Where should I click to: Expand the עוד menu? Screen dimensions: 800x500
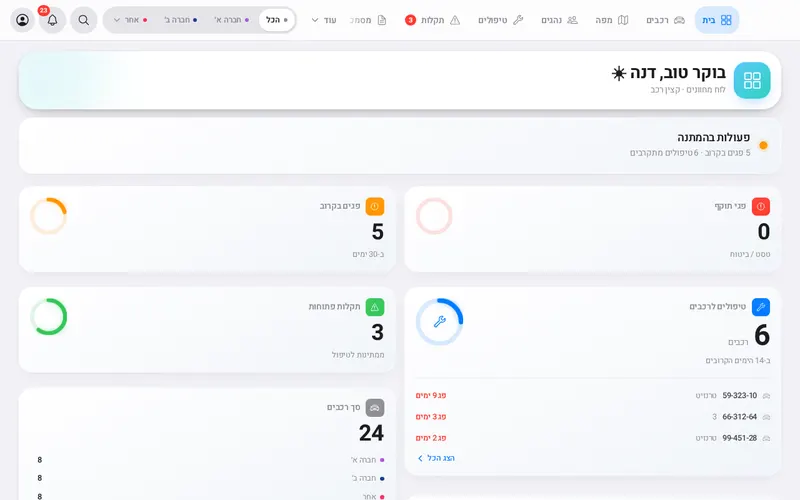[x=323, y=20]
